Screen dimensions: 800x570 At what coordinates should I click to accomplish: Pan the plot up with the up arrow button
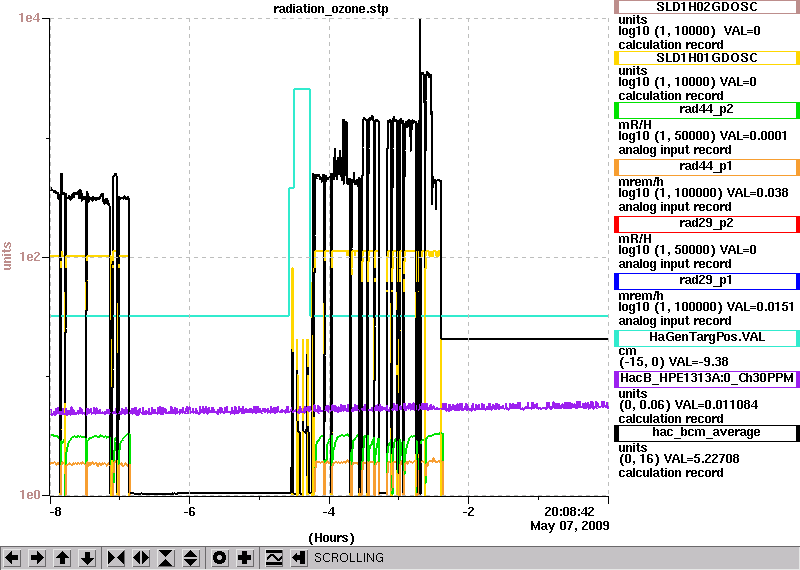click(x=63, y=558)
